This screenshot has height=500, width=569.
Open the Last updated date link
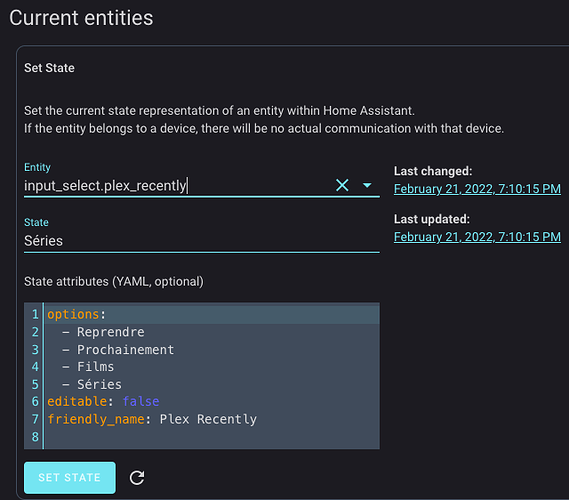477,237
